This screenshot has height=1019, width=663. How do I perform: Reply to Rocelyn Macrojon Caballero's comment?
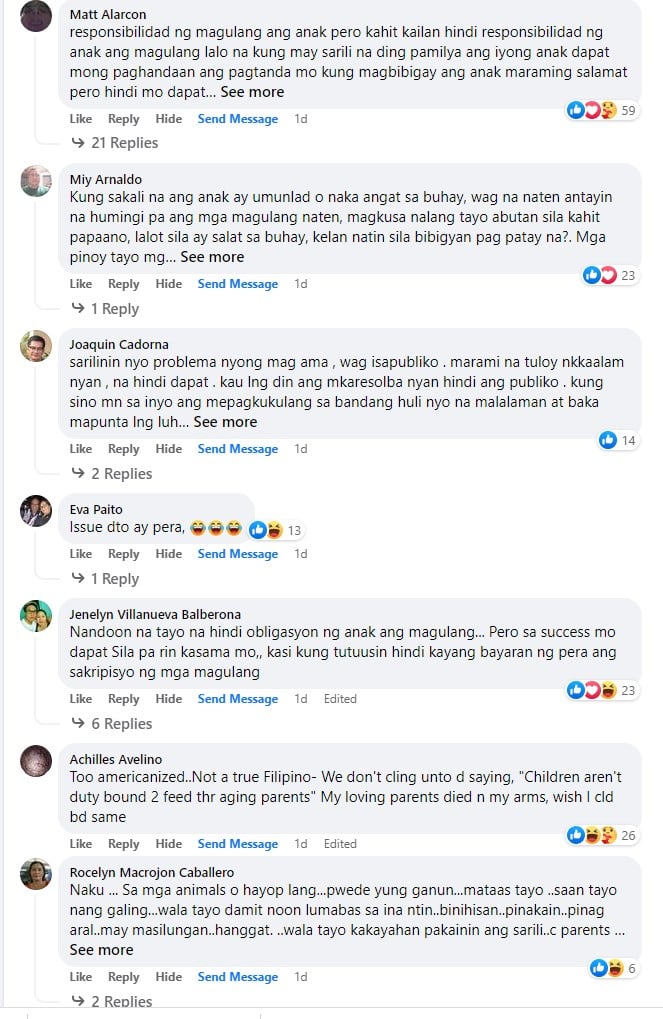124,977
